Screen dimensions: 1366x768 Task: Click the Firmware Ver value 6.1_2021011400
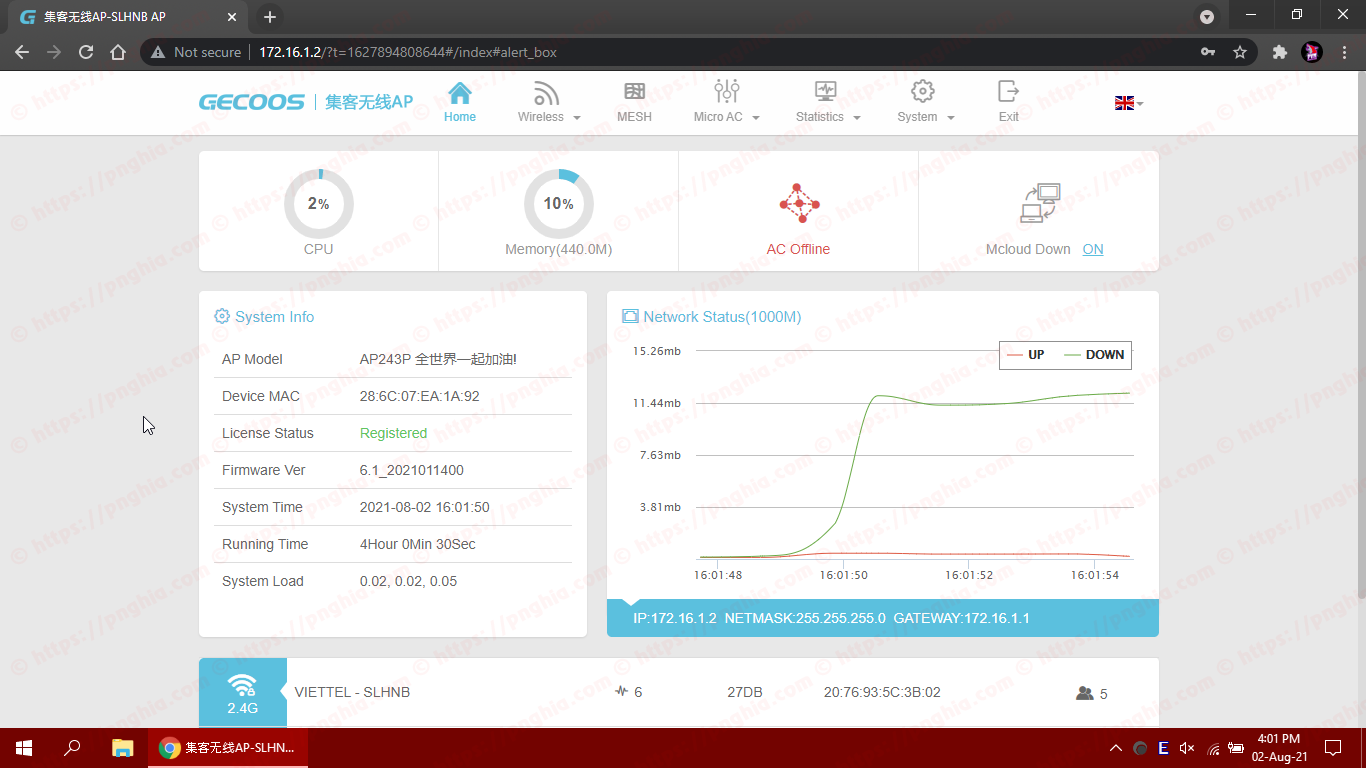point(411,470)
